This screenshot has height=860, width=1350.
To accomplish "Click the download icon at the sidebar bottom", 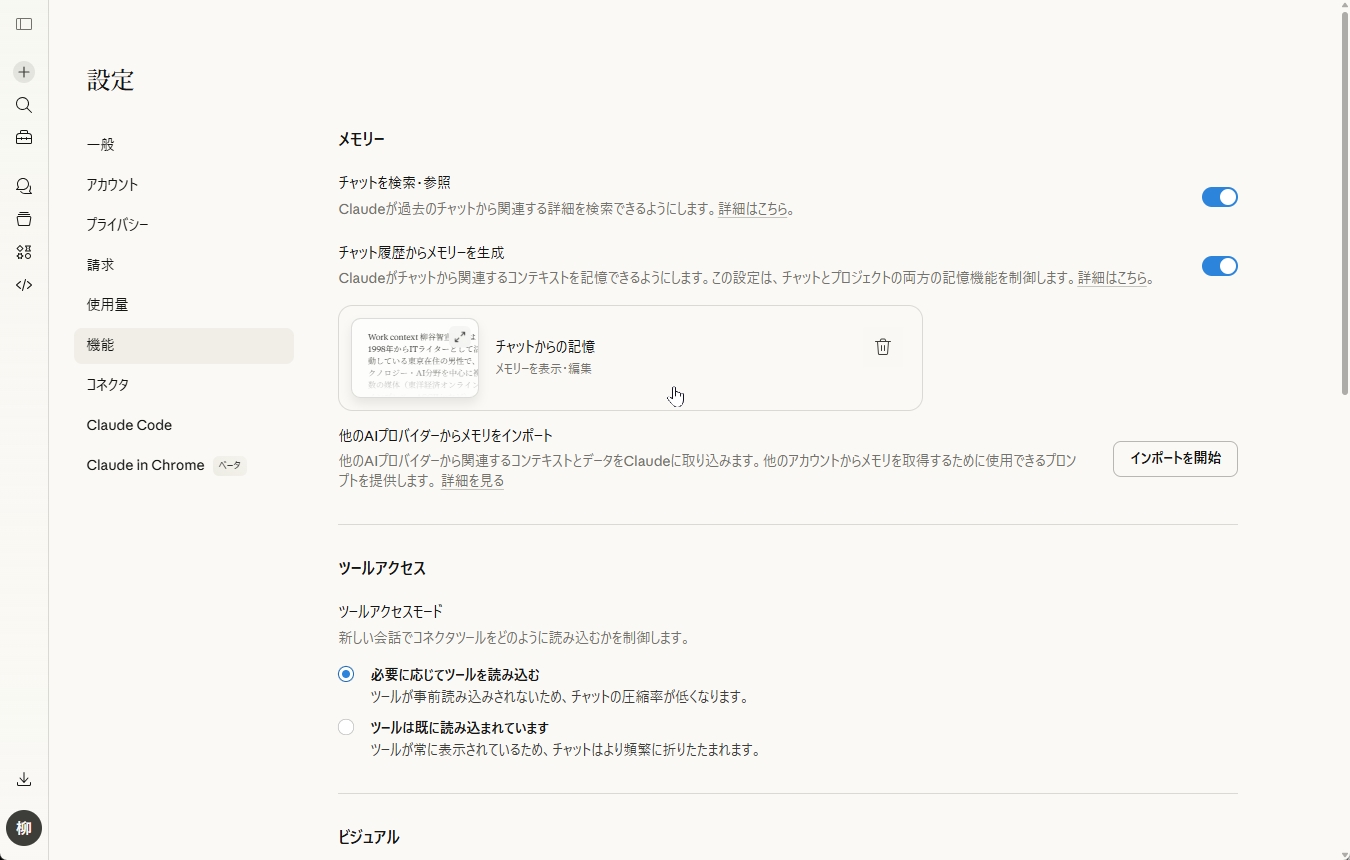I will (x=24, y=779).
